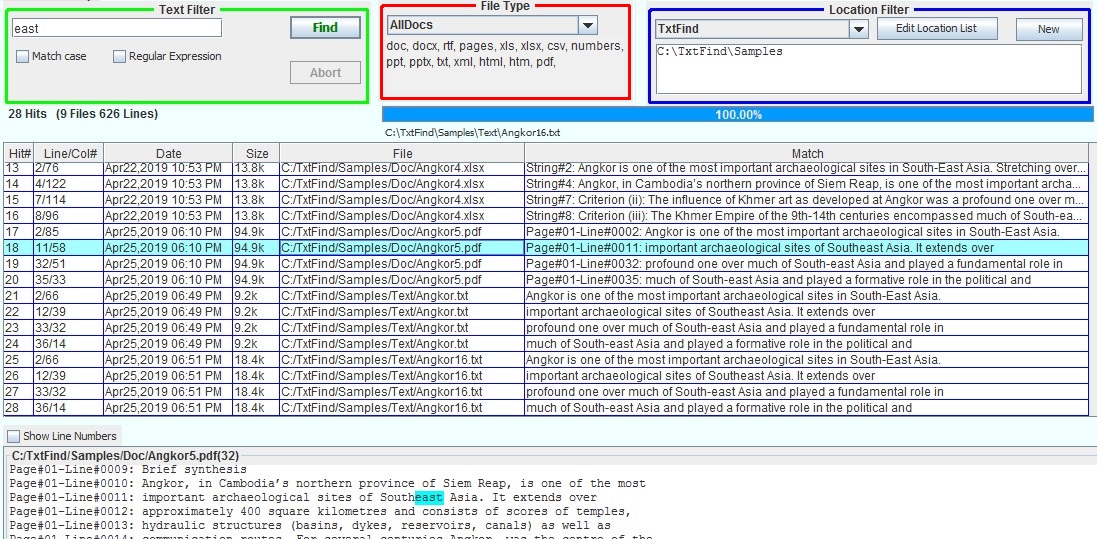Select hit 27 Angkor16.txt file cell
Image resolution: width=1097 pixels, height=539 pixels.
402,392
